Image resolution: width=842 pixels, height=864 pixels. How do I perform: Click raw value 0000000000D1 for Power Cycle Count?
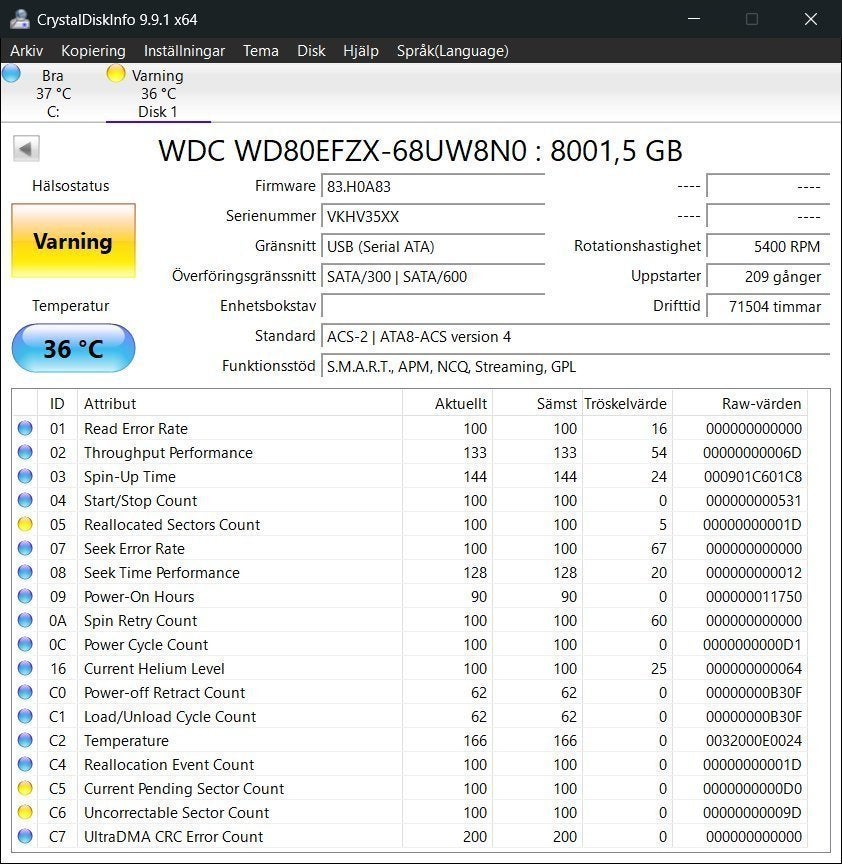click(752, 645)
